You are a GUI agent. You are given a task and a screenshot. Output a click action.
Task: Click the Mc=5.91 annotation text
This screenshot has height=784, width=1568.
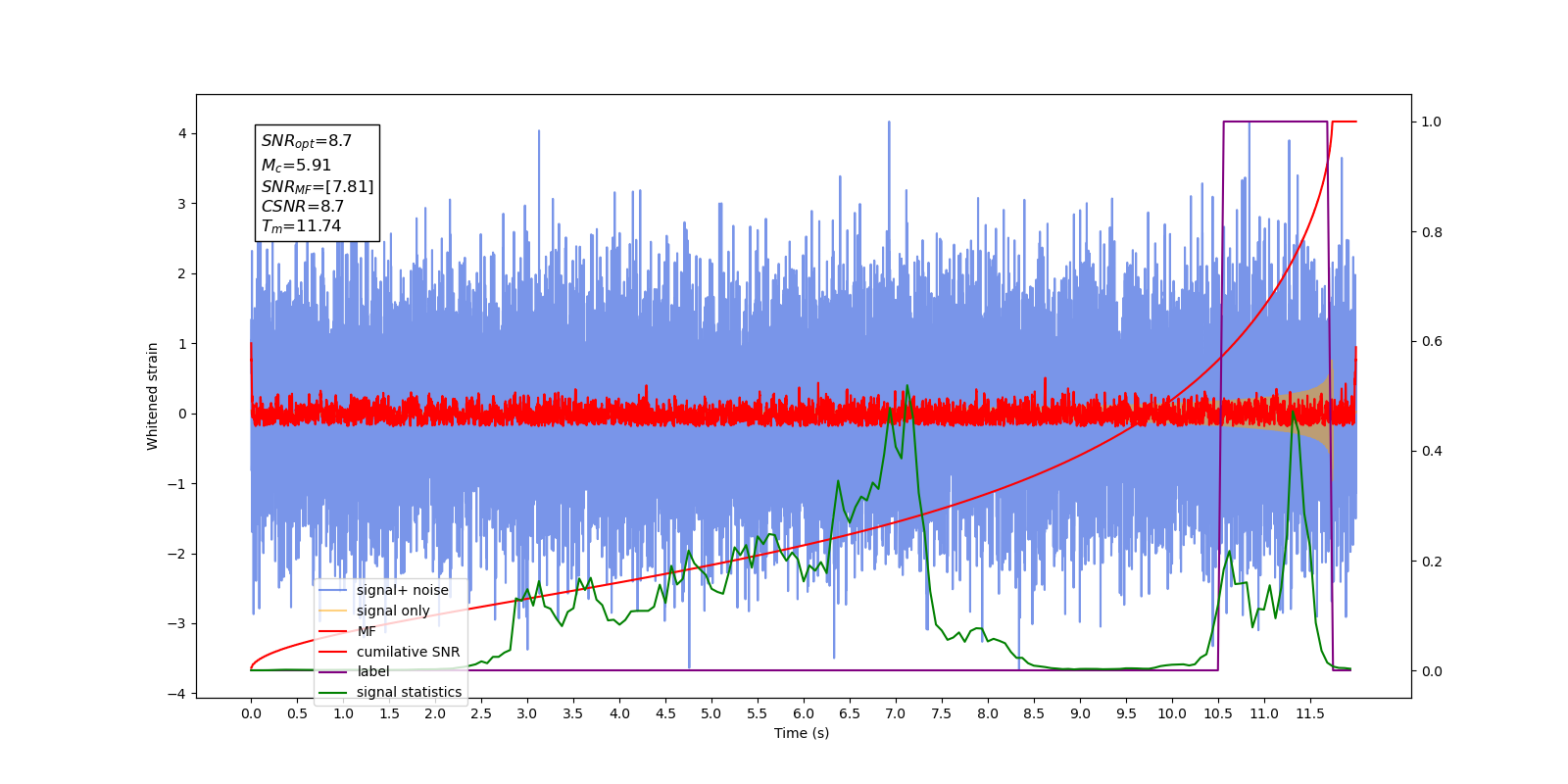[296, 166]
